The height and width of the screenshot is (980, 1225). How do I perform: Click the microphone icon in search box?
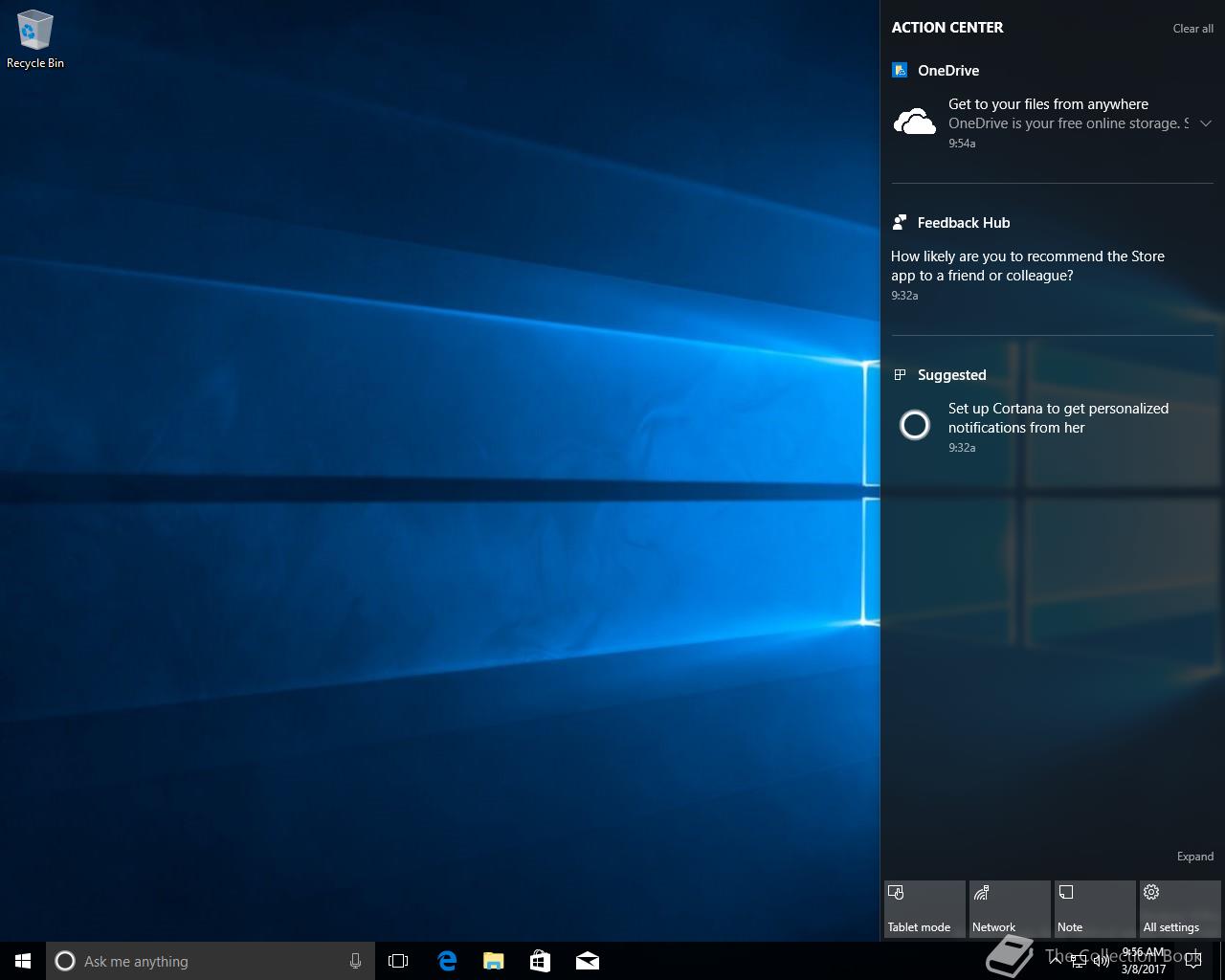pyautogui.click(x=355, y=961)
